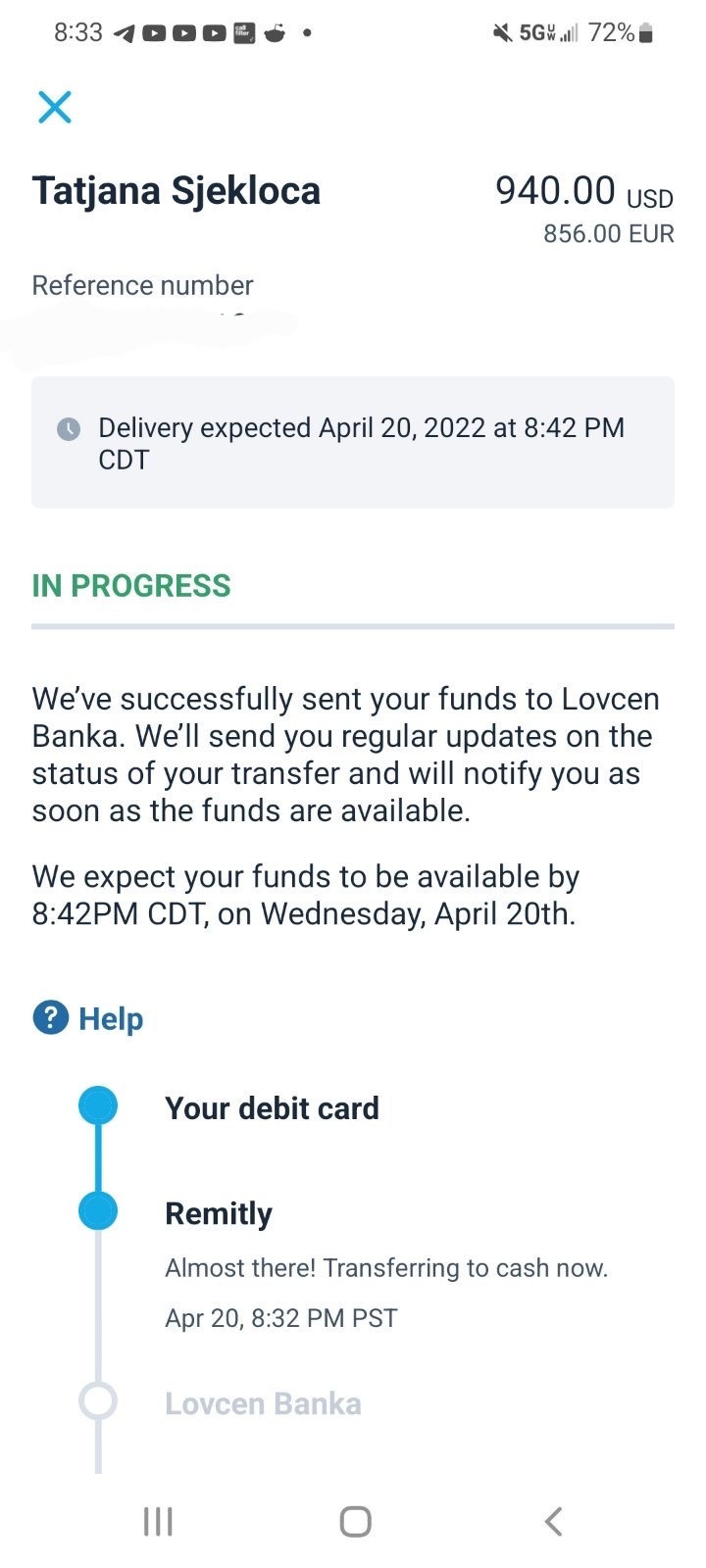Select the delivery expected banner

coord(353,442)
